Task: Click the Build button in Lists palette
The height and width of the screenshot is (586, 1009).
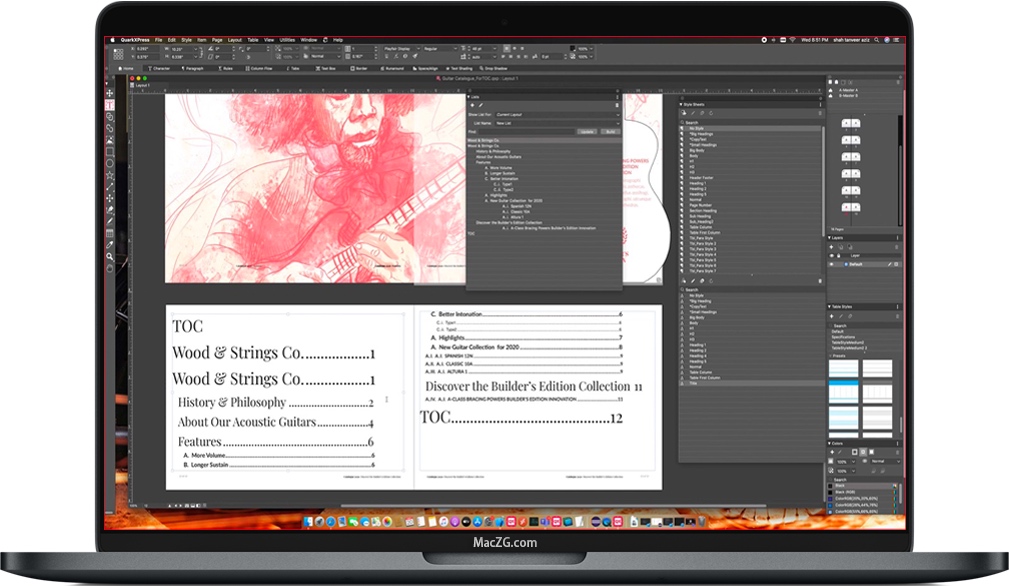Action: click(611, 132)
